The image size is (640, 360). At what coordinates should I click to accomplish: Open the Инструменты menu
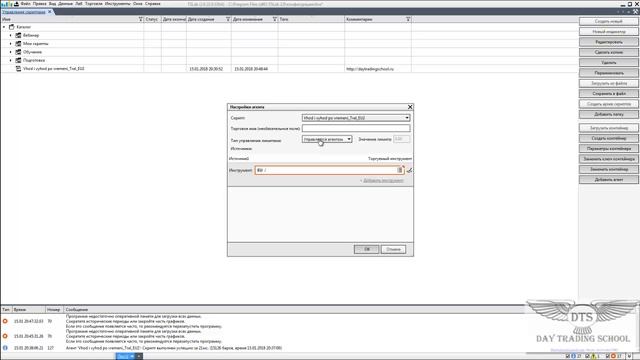coord(118,4)
